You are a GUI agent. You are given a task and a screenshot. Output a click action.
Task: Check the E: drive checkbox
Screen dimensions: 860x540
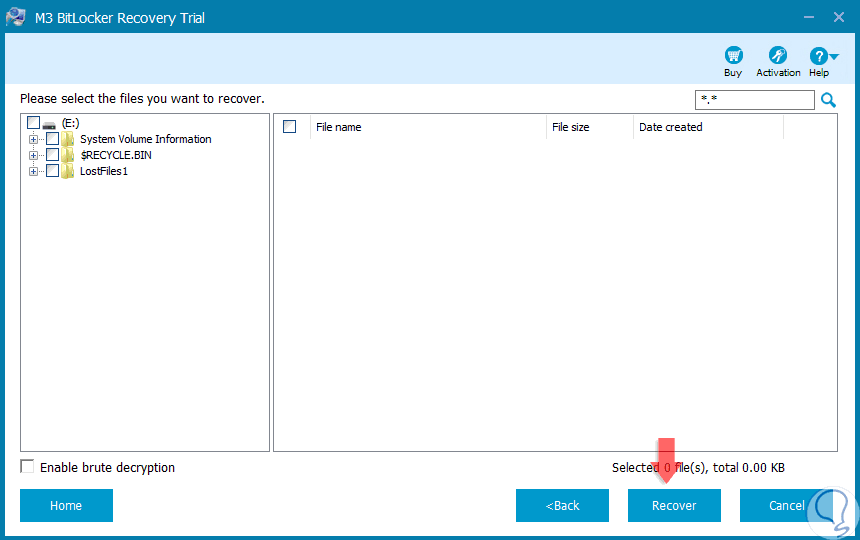point(33,122)
